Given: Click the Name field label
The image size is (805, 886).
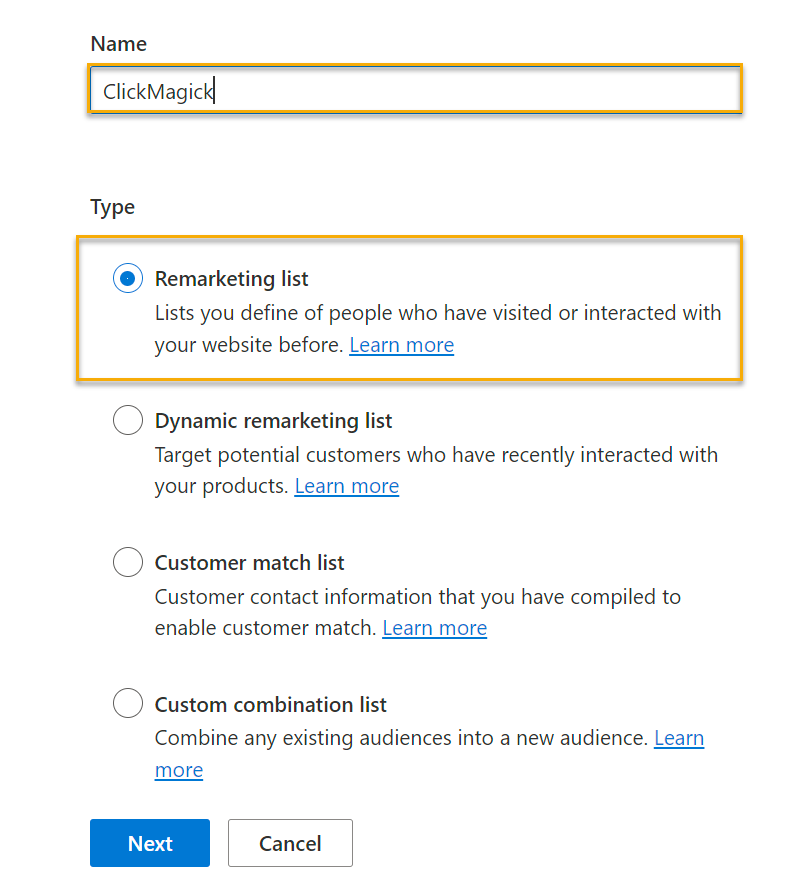Looking at the screenshot, I should (x=118, y=44).
